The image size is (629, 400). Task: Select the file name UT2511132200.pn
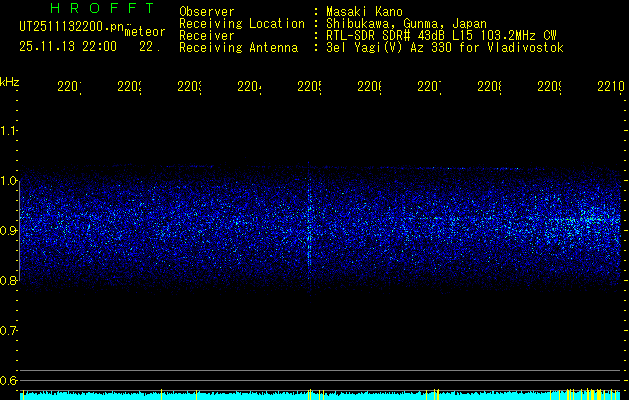72,27
